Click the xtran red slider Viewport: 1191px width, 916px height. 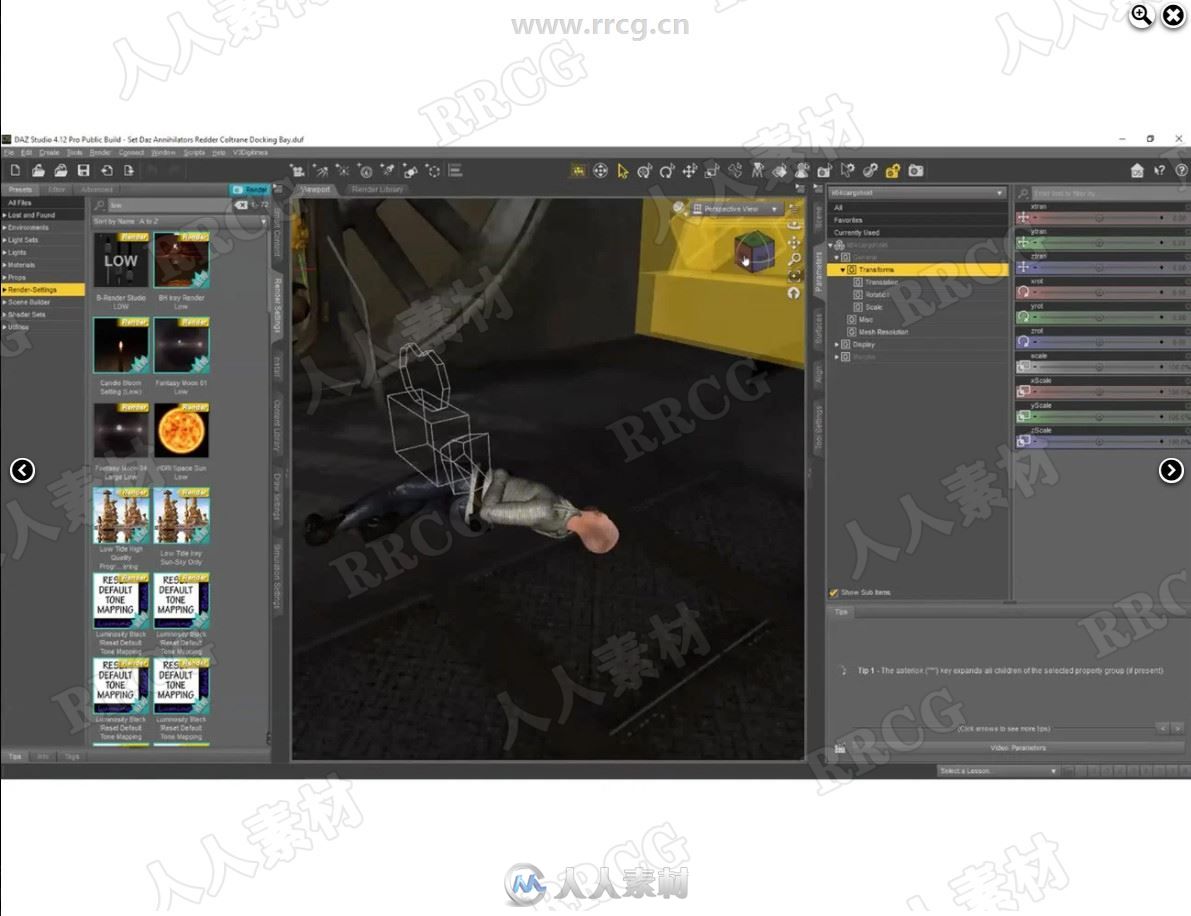click(1100, 218)
